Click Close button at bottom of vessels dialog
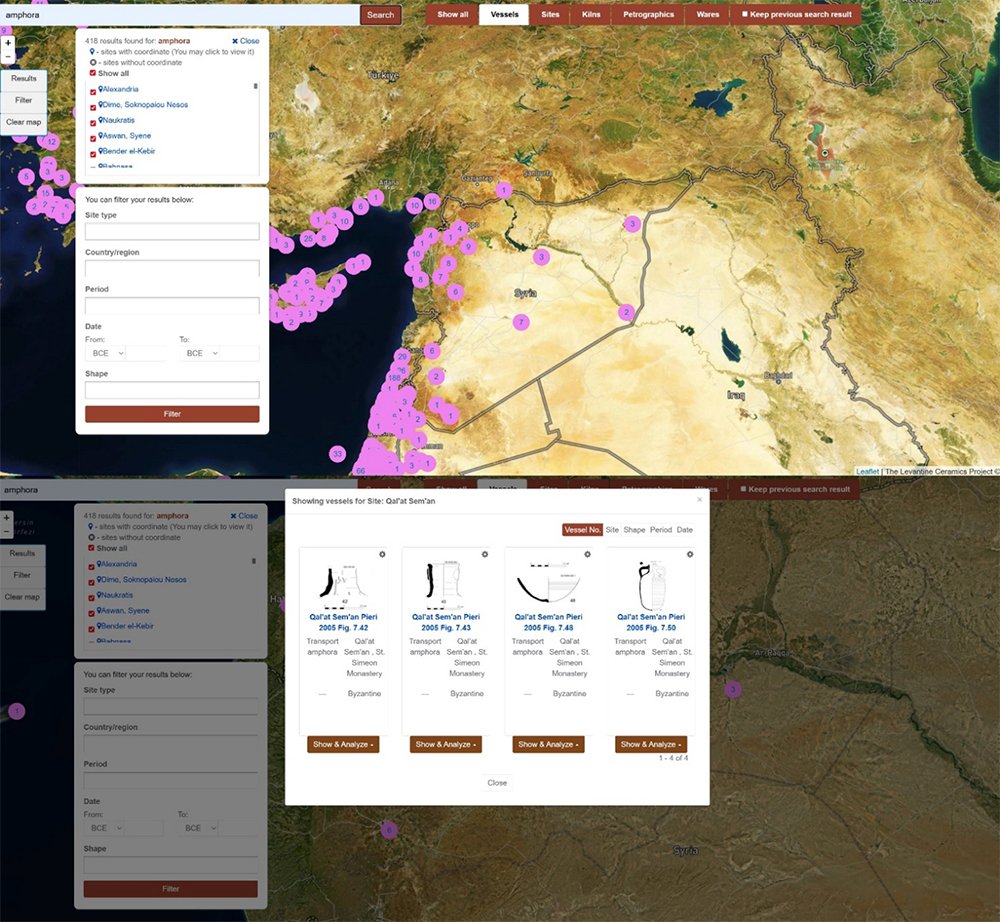Viewport: 1000px width, 922px height. [497, 782]
